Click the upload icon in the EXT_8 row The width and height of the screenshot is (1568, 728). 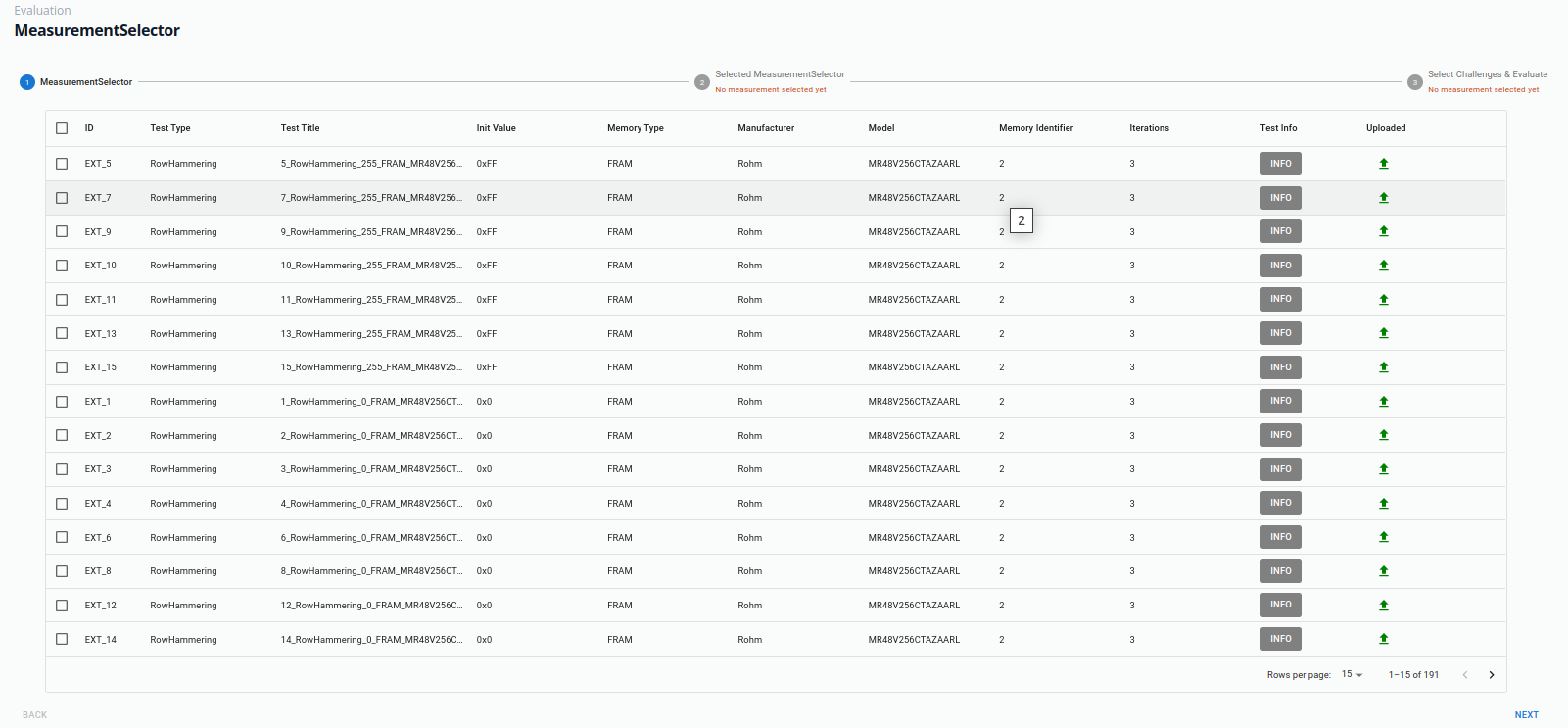tap(1383, 571)
